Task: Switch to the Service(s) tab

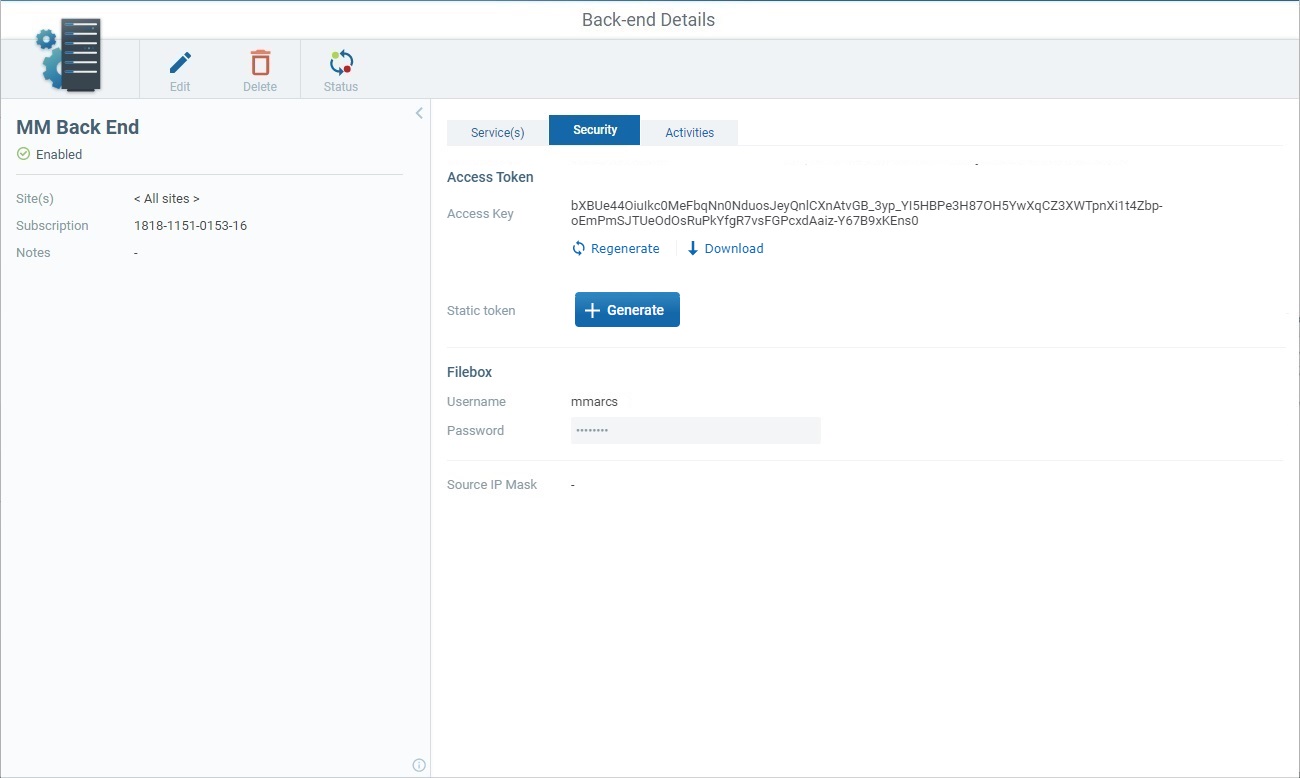Action: click(x=497, y=131)
